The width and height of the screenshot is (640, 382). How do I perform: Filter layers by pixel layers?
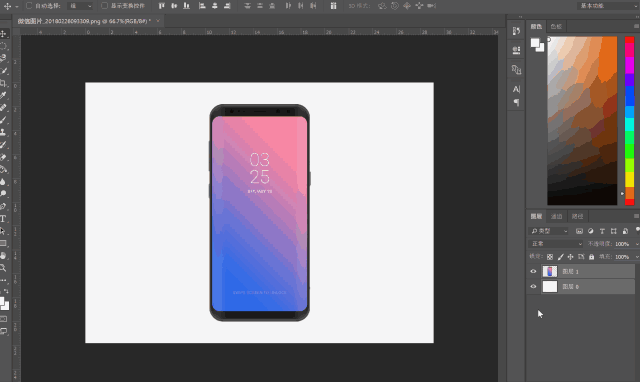tap(579, 231)
